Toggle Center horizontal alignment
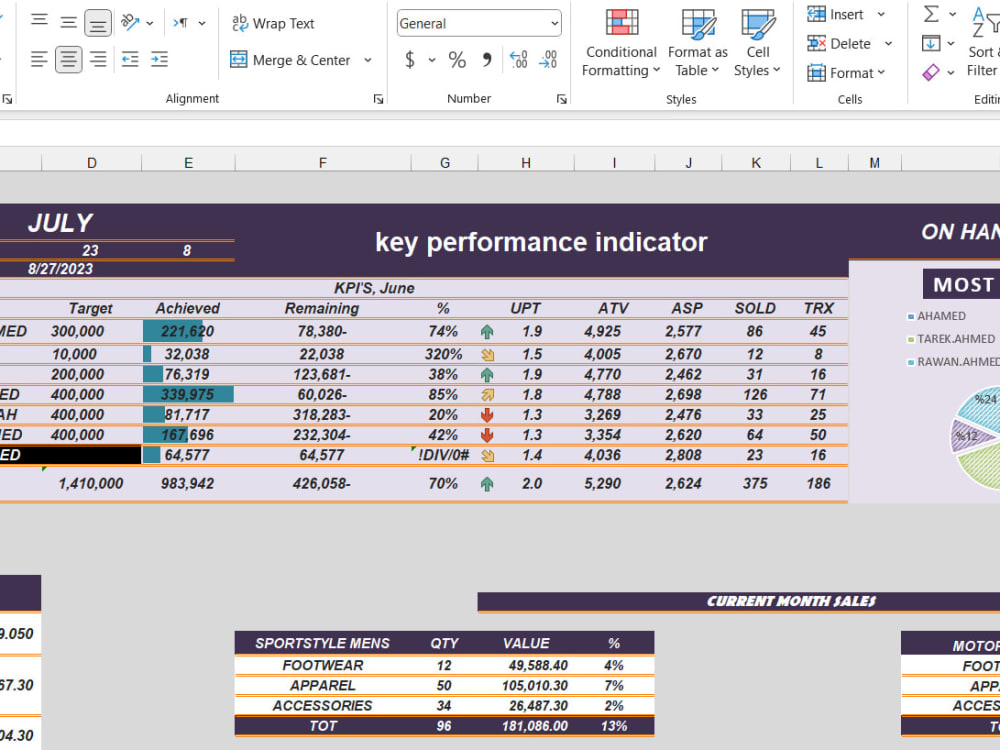The width and height of the screenshot is (1000, 750). 68,60
